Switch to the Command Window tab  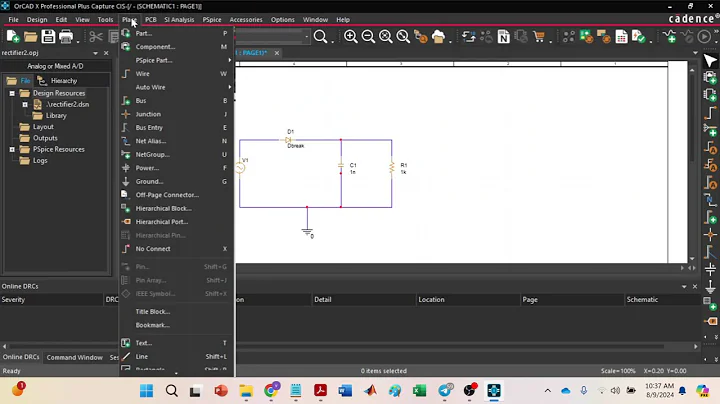click(74, 357)
